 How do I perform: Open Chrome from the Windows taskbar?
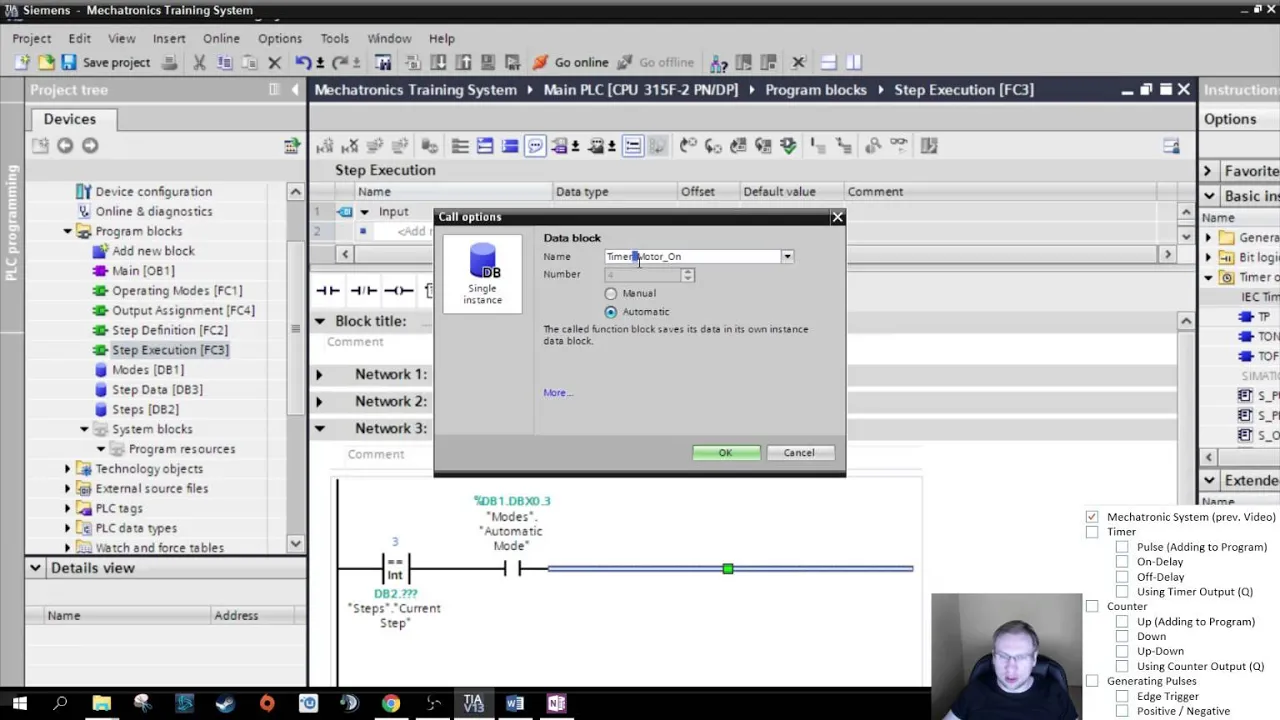pyautogui.click(x=391, y=703)
